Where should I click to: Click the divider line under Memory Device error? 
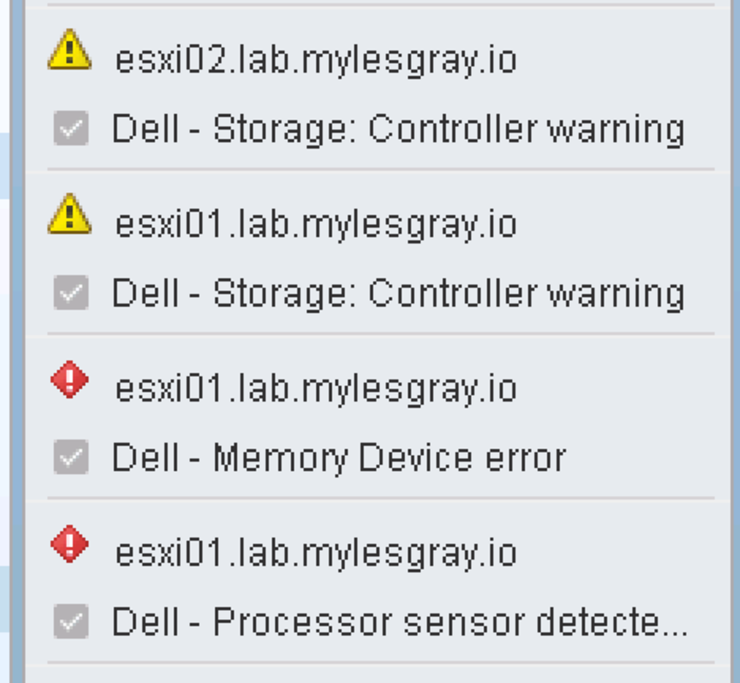click(381, 498)
